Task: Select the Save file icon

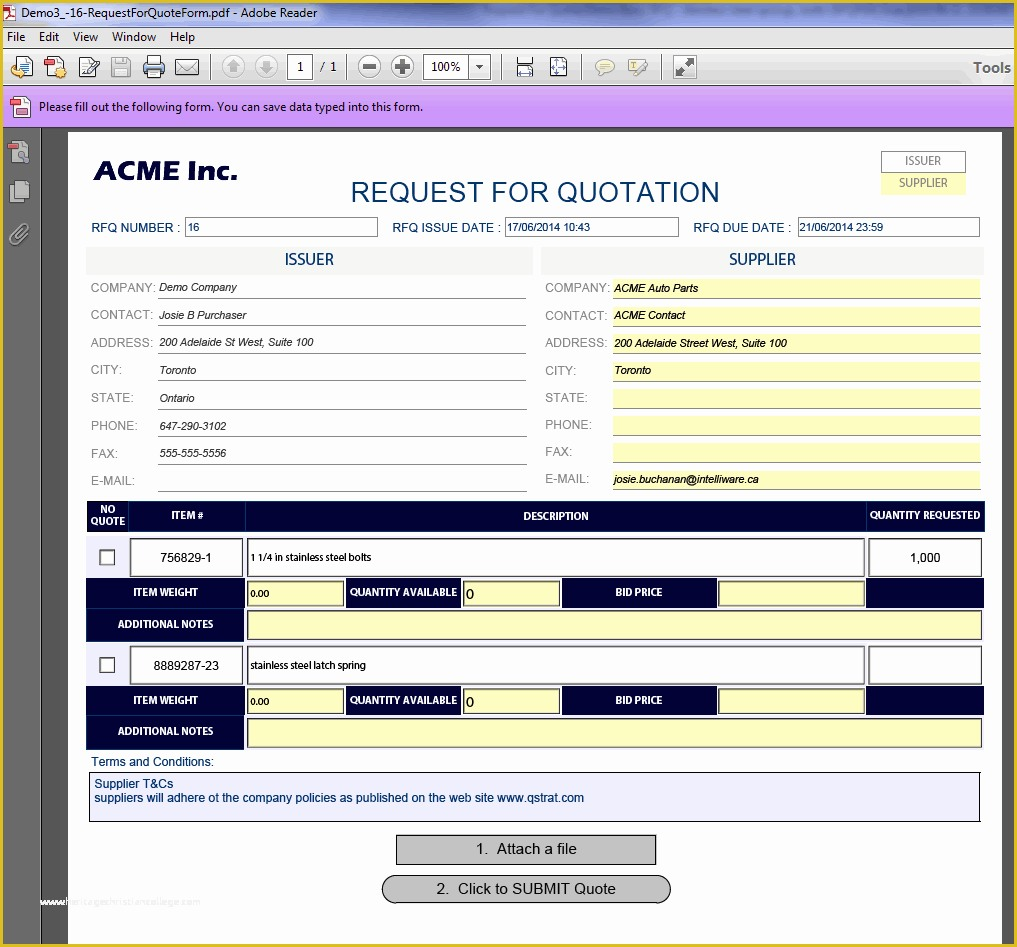Action: pyautogui.click(x=121, y=67)
